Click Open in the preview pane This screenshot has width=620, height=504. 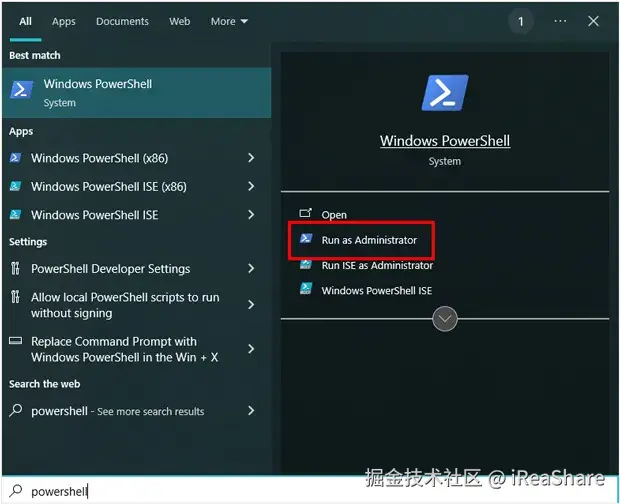[x=334, y=215]
